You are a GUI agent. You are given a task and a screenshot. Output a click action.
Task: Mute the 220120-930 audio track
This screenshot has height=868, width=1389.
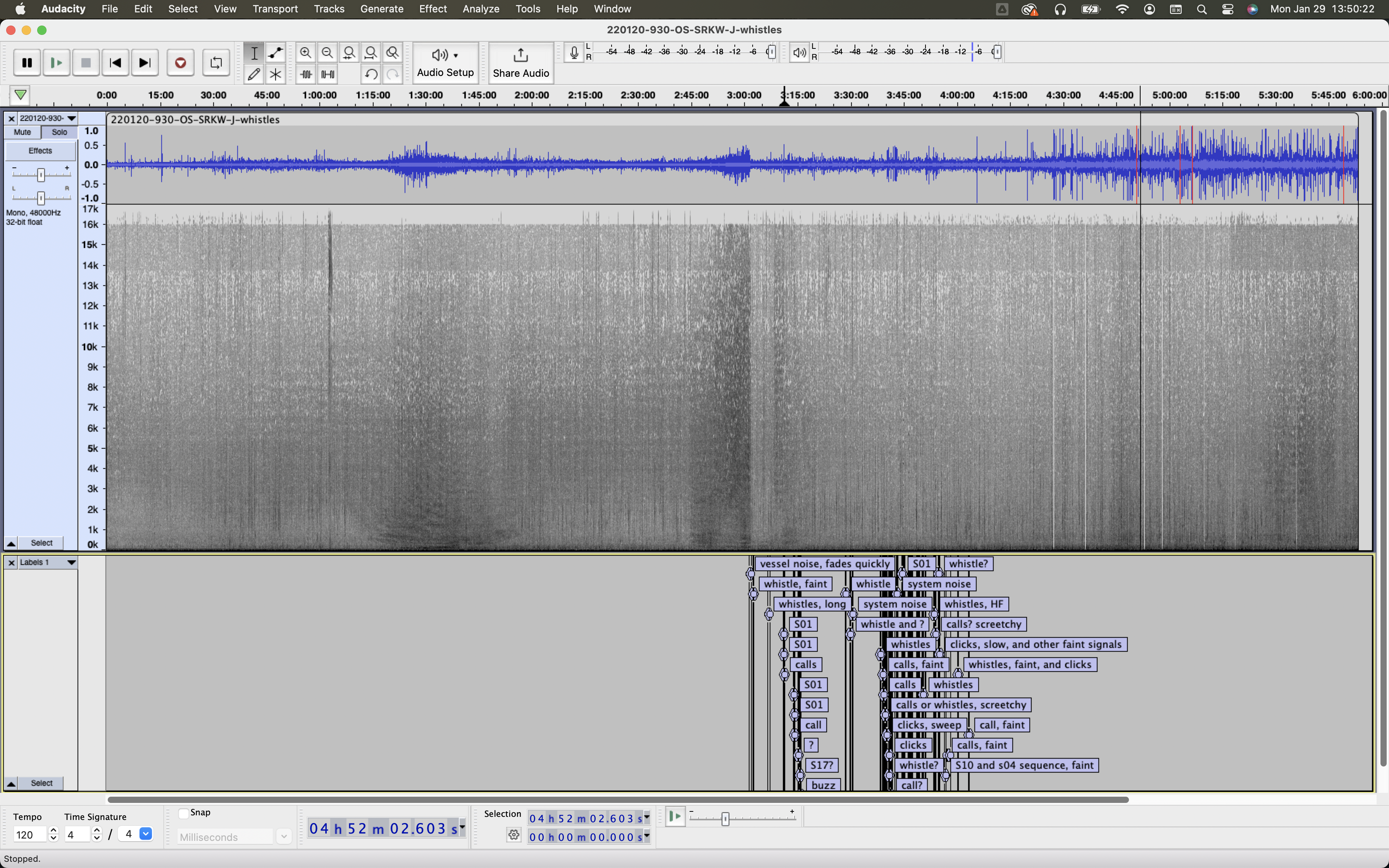coord(22,132)
